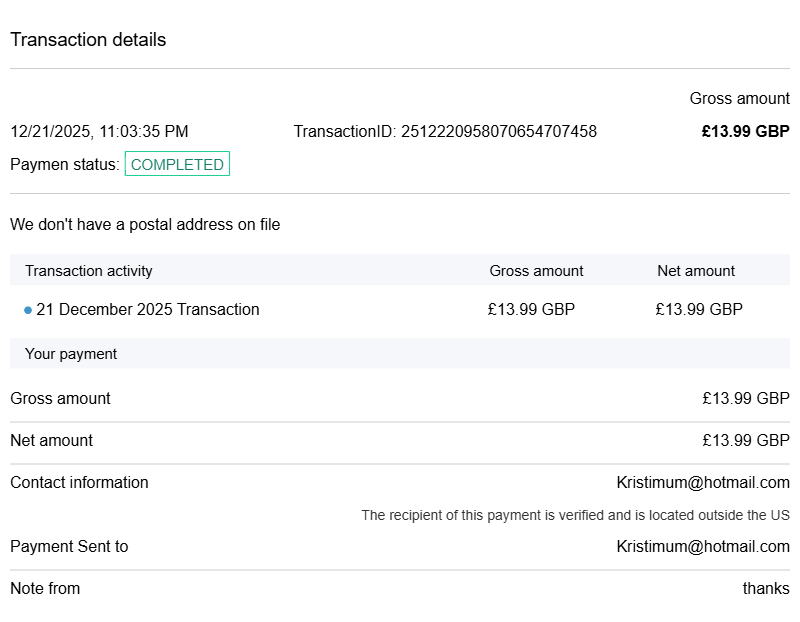Click the Transaction details heading
Image resolution: width=800 pixels, height=622 pixels.
(88, 40)
